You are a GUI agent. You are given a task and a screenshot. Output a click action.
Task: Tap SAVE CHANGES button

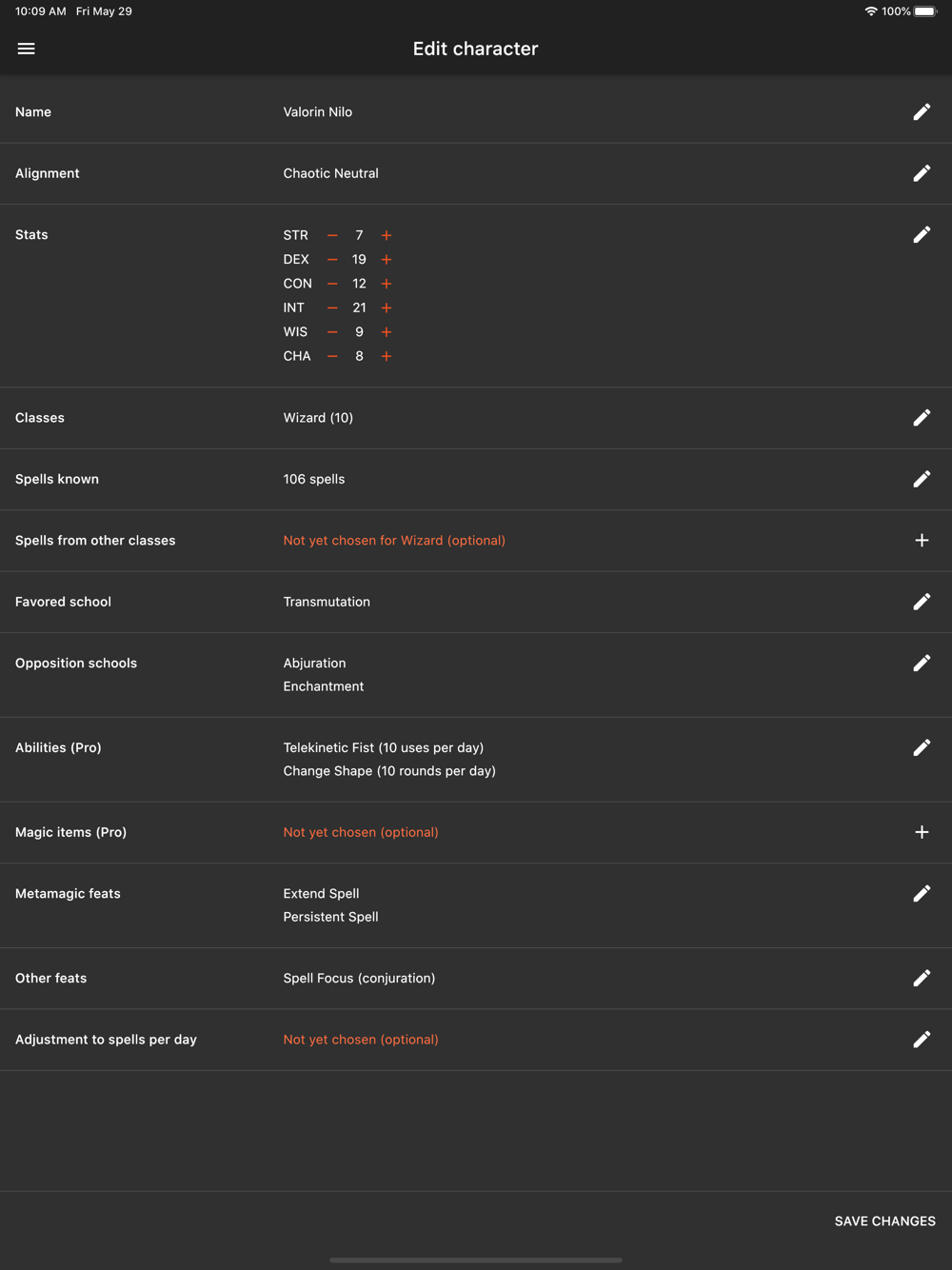pyautogui.click(x=884, y=1221)
